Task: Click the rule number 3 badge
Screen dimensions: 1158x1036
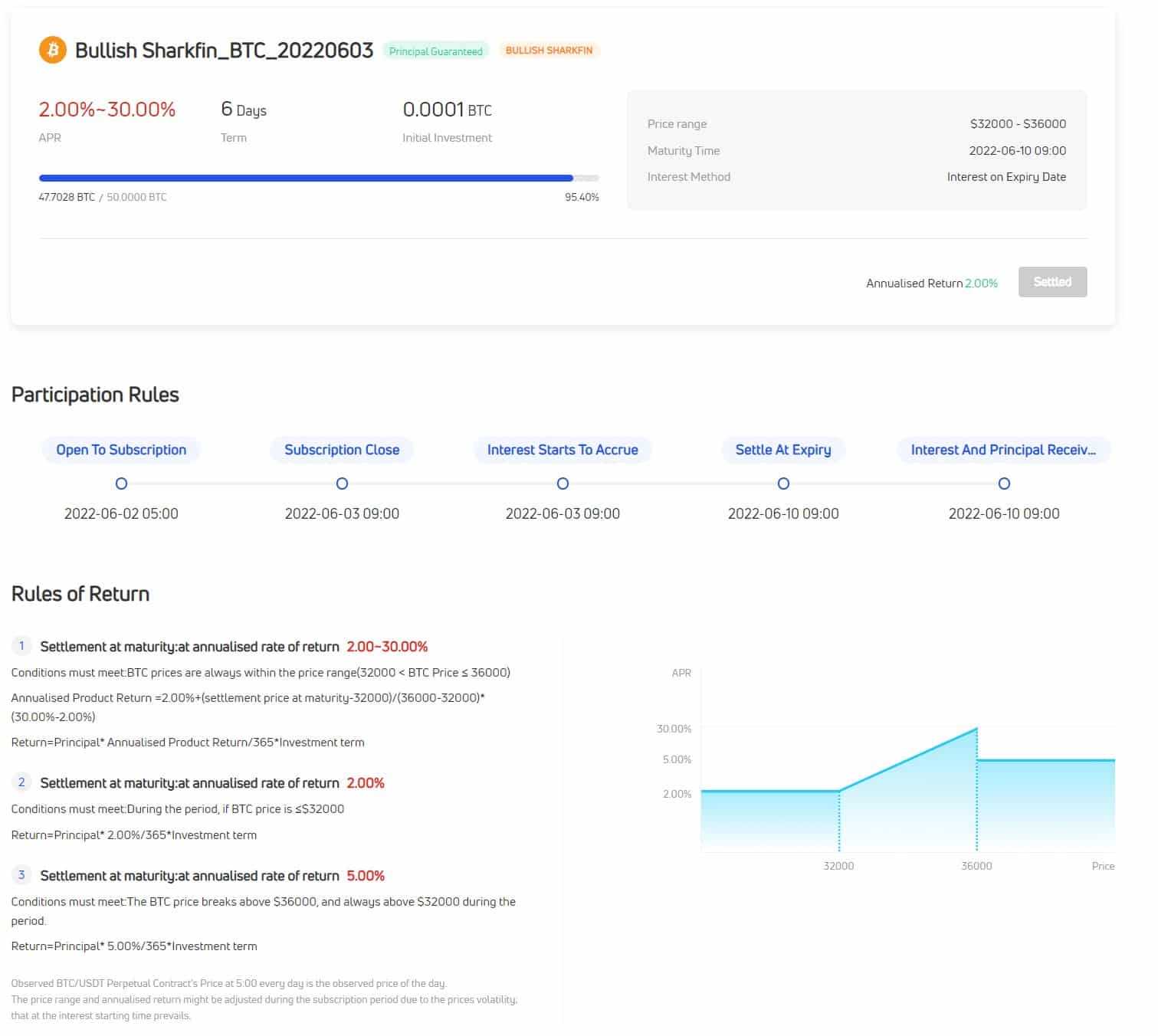Action: (21, 875)
